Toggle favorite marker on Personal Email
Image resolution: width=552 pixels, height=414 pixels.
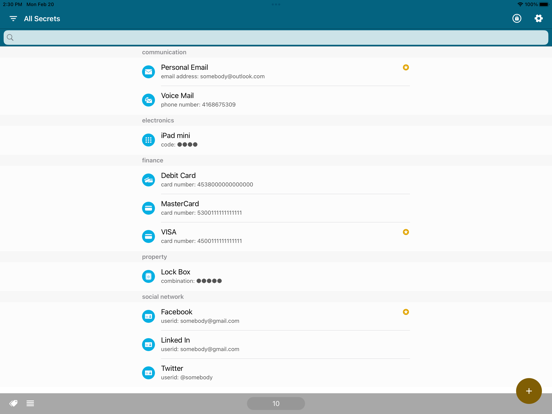pyautogui.click(x=406, y=67)
